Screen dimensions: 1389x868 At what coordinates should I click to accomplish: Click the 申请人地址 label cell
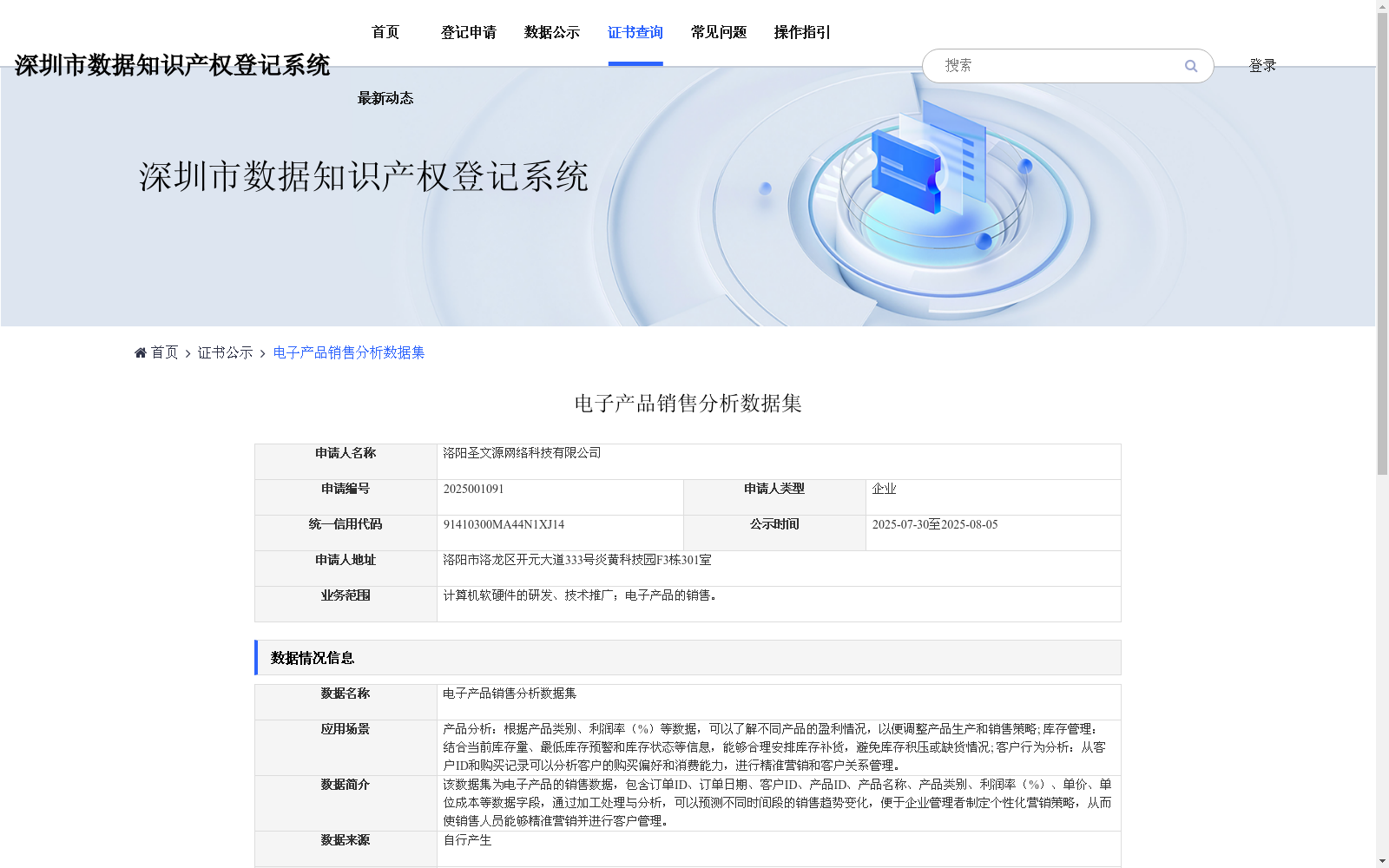(x=346, y=569)
